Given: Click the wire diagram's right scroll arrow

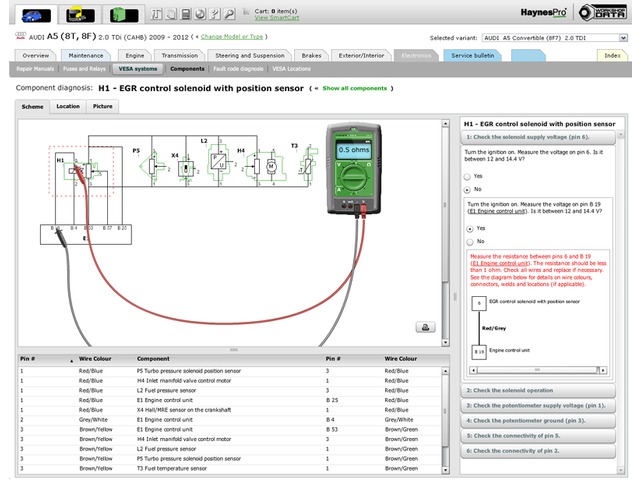Looking at the screenshot, I should click(603, 371).
